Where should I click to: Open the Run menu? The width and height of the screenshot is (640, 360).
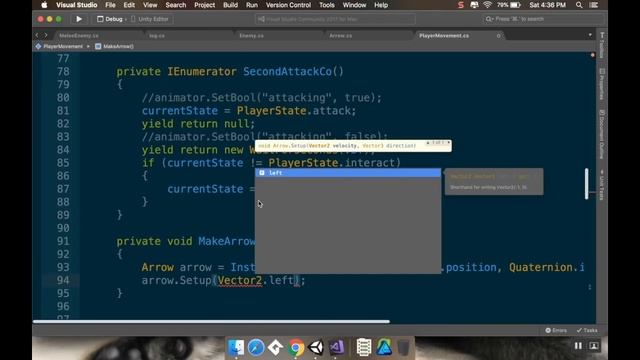(252, 5)
